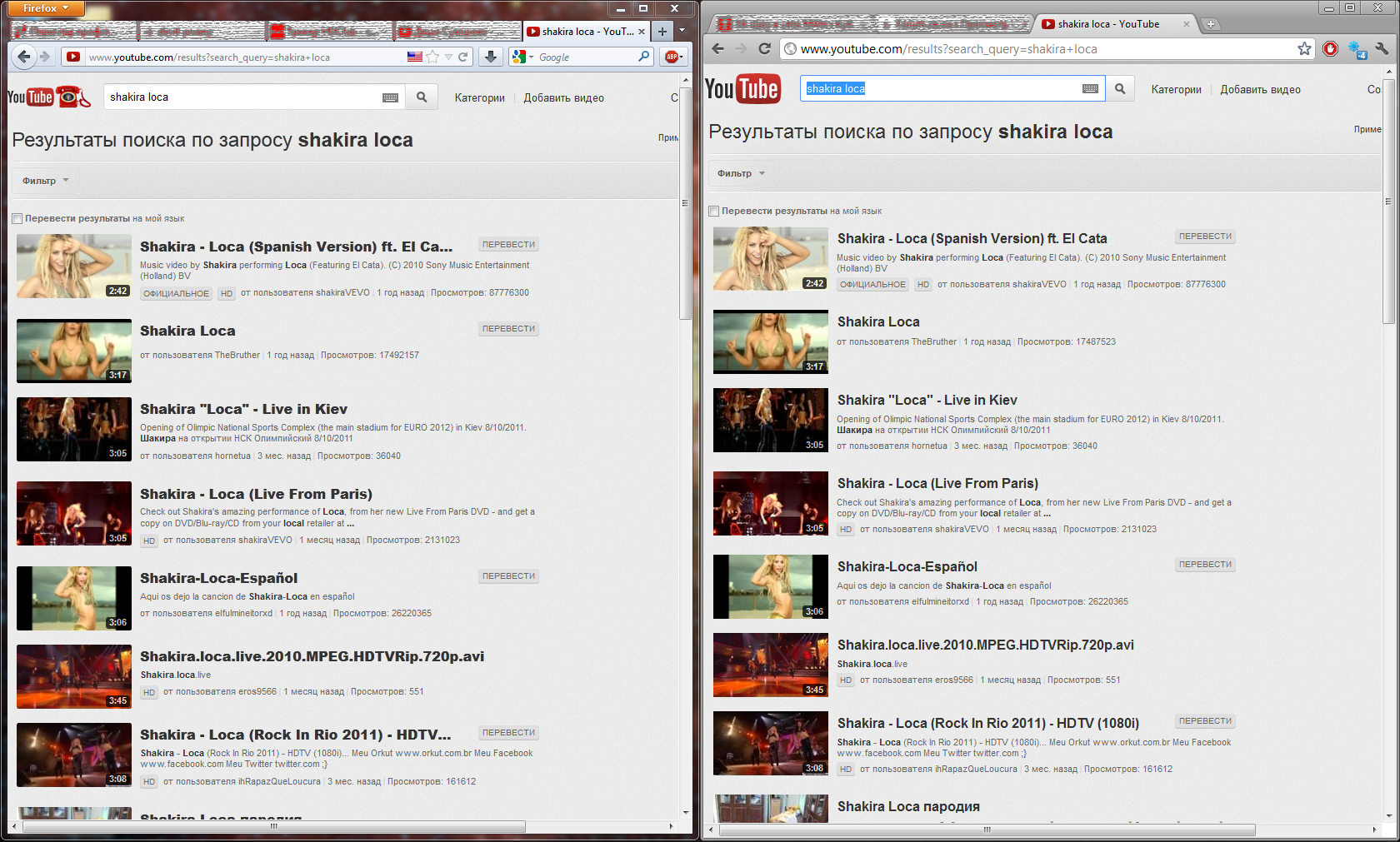Screen dimensions: 1400x842
Task: Select the 'shakira loca - YouT...' Firefox tab
Action: 586,32
